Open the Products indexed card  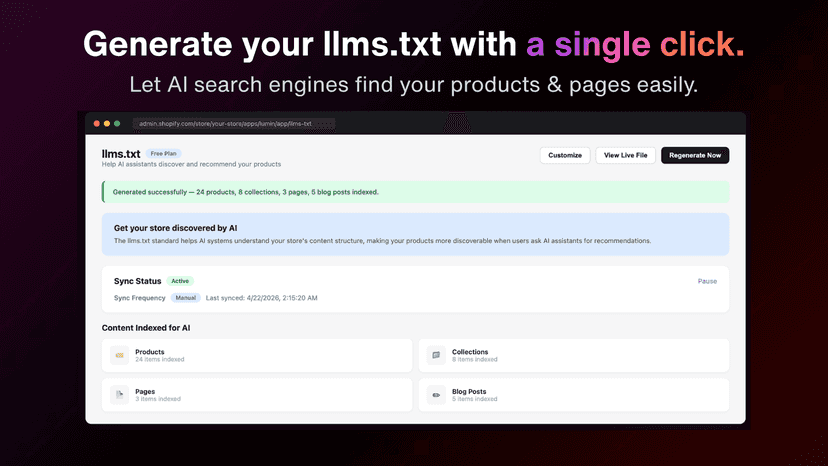click(257, 356)
